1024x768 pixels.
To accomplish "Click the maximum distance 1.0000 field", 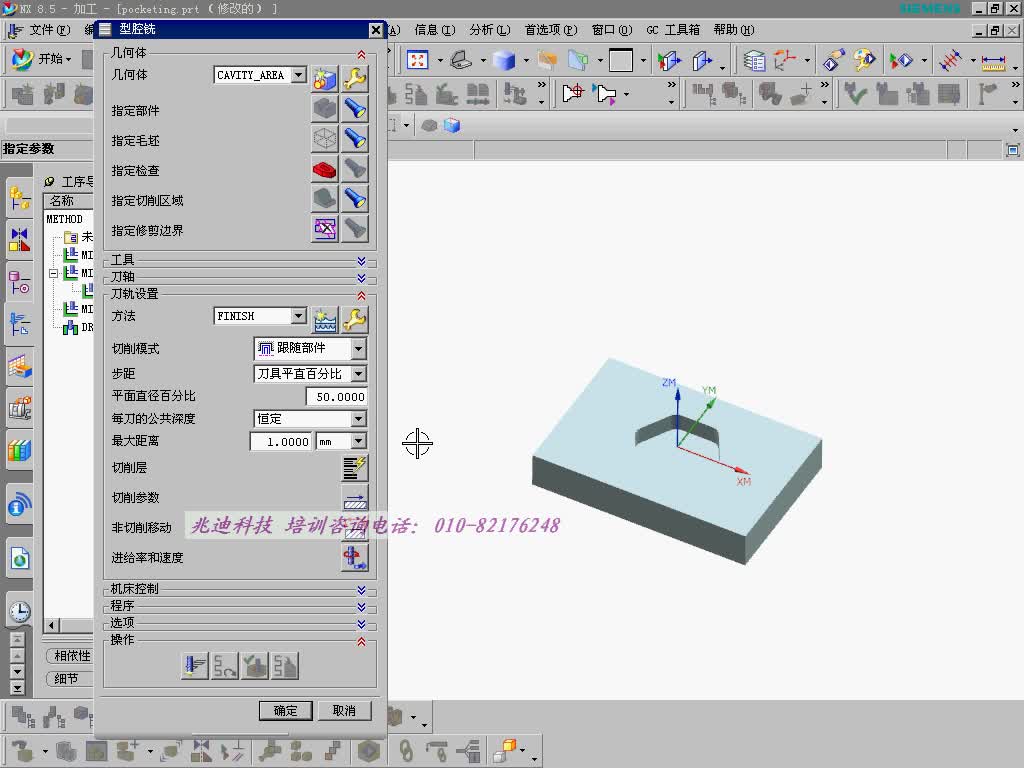I will click(x=280, y=441).
